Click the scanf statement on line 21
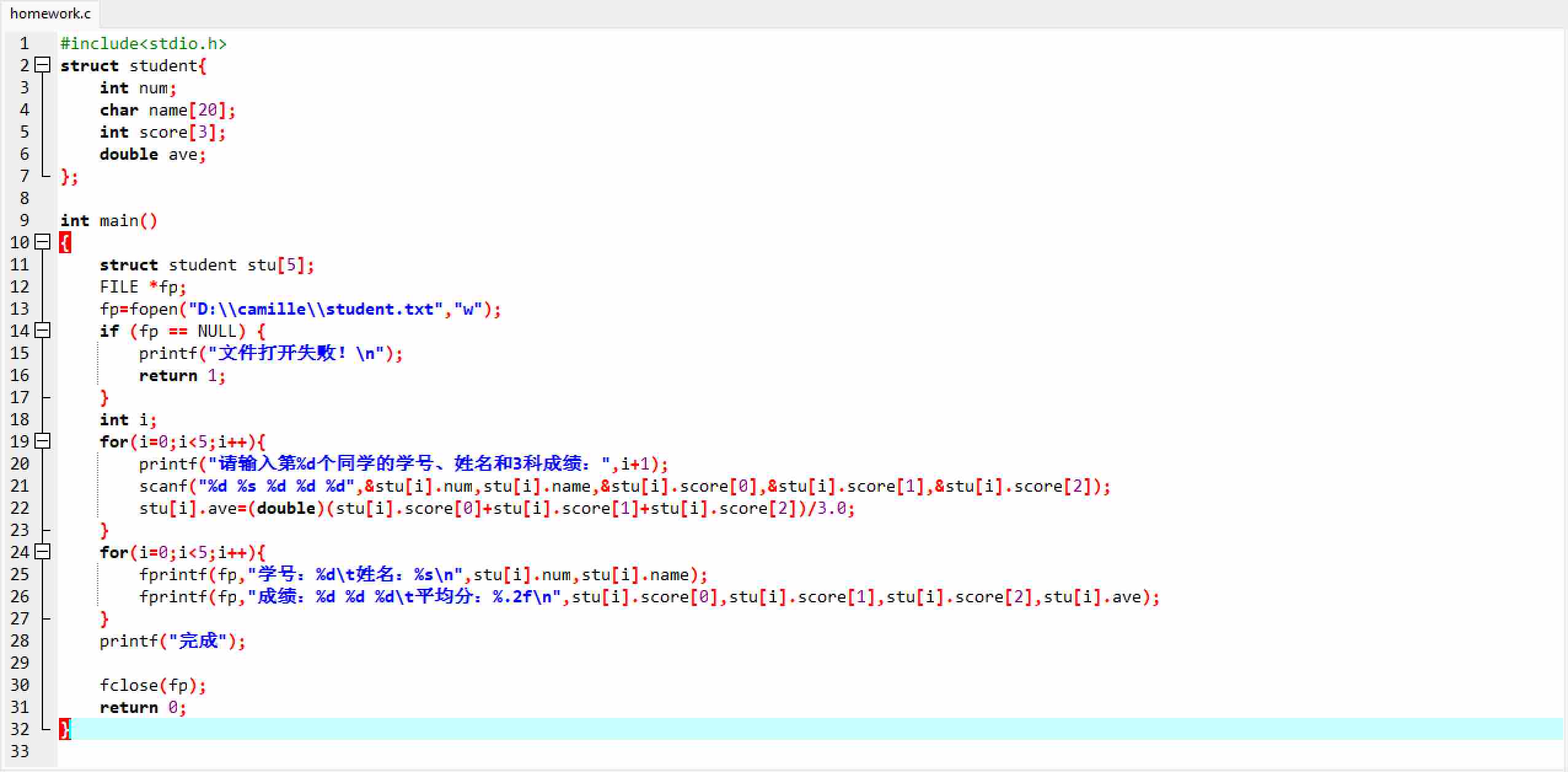 pyautogui.click(x=162, y=486)
